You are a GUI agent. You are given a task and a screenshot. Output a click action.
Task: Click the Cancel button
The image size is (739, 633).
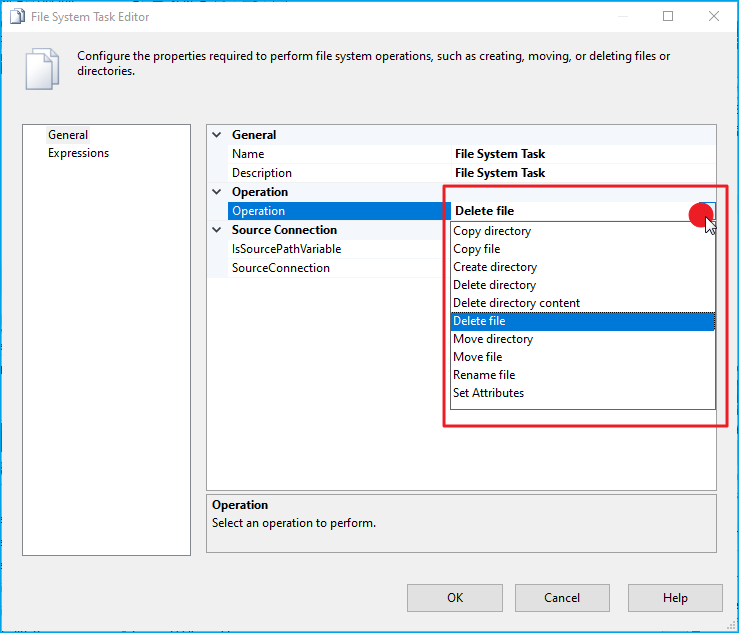pos(562,598)
